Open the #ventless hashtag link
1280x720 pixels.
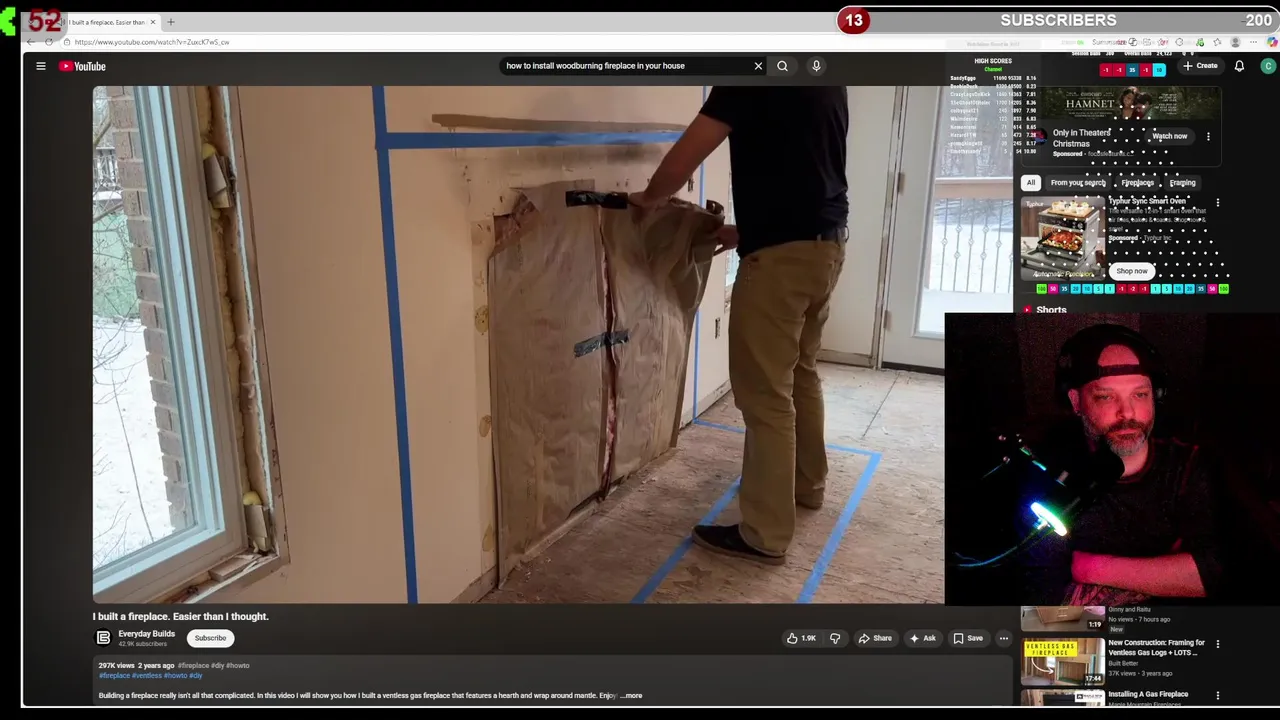pyautogui.click(x=146, y=675)
